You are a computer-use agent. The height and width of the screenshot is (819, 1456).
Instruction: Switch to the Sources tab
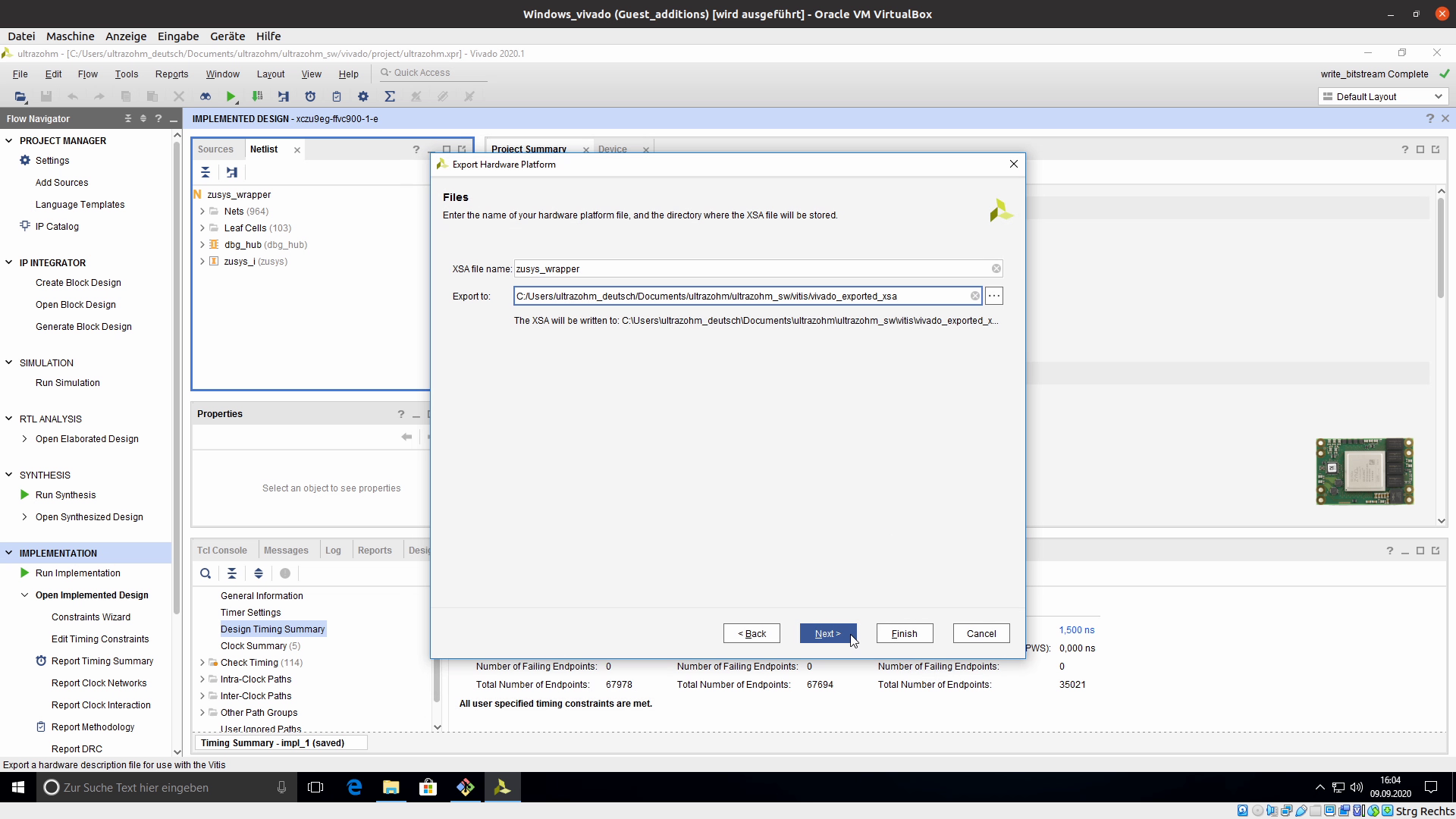tap(215, 149)
